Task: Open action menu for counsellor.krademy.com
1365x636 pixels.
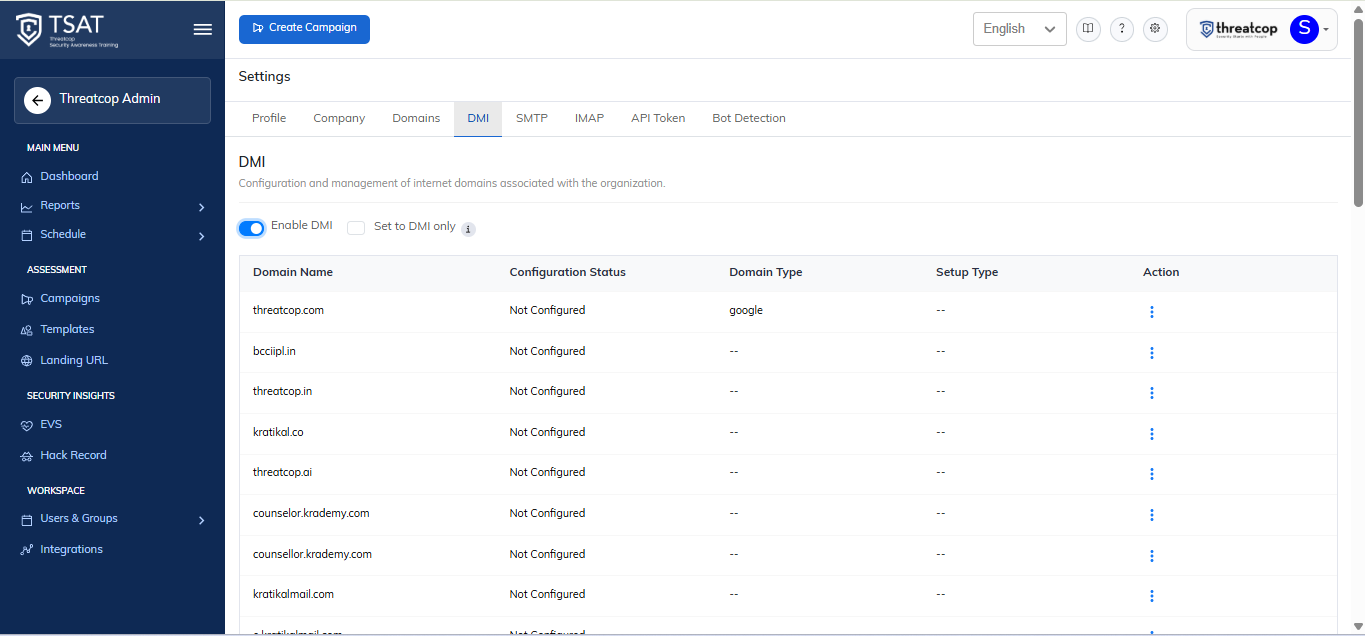Action: 1152,556
